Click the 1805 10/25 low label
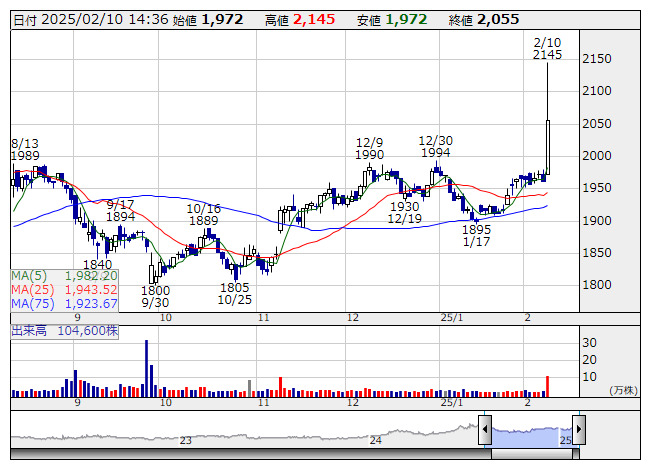Image resolution: width=653 pixels, height=470 pixels. click(x=235, y=293)
